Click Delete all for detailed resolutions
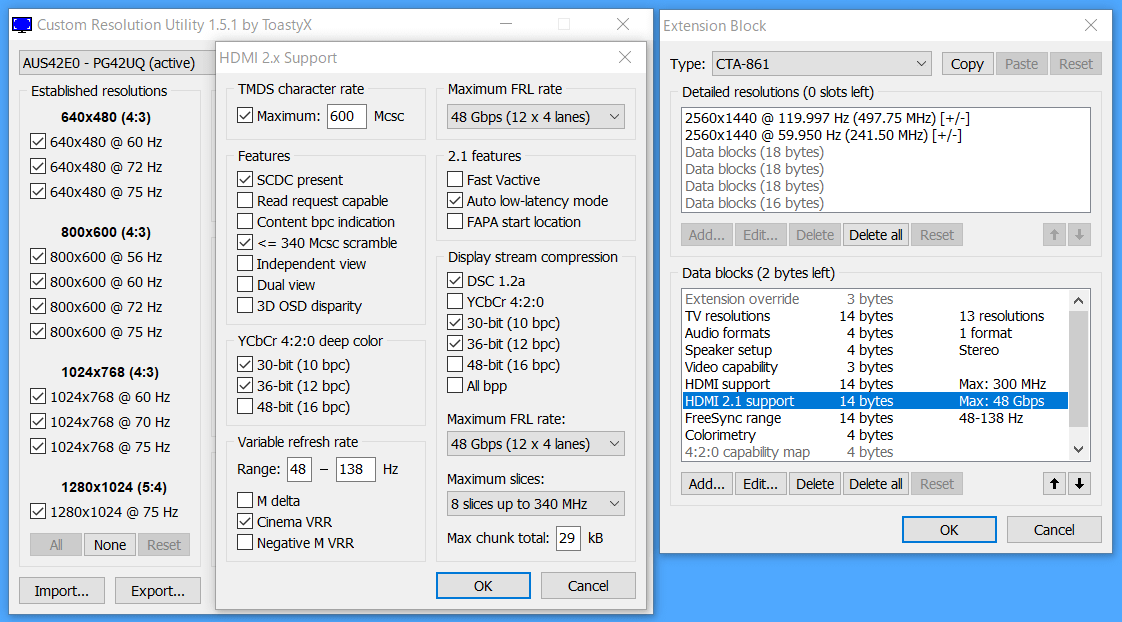Screen dimensions: 1122x622 point(876,235)
